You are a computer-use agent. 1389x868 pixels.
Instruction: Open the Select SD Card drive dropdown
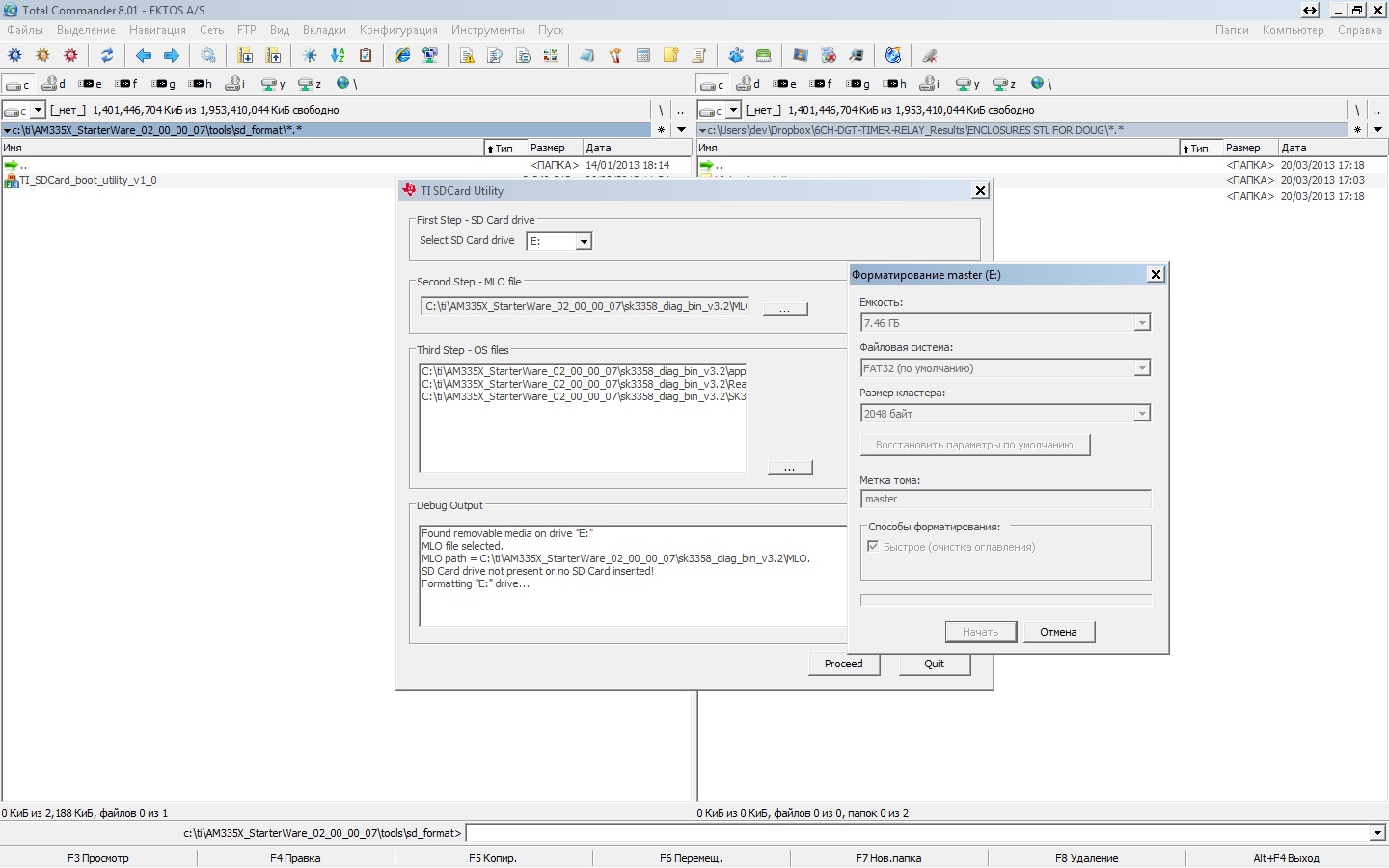(x=584, y=242)
